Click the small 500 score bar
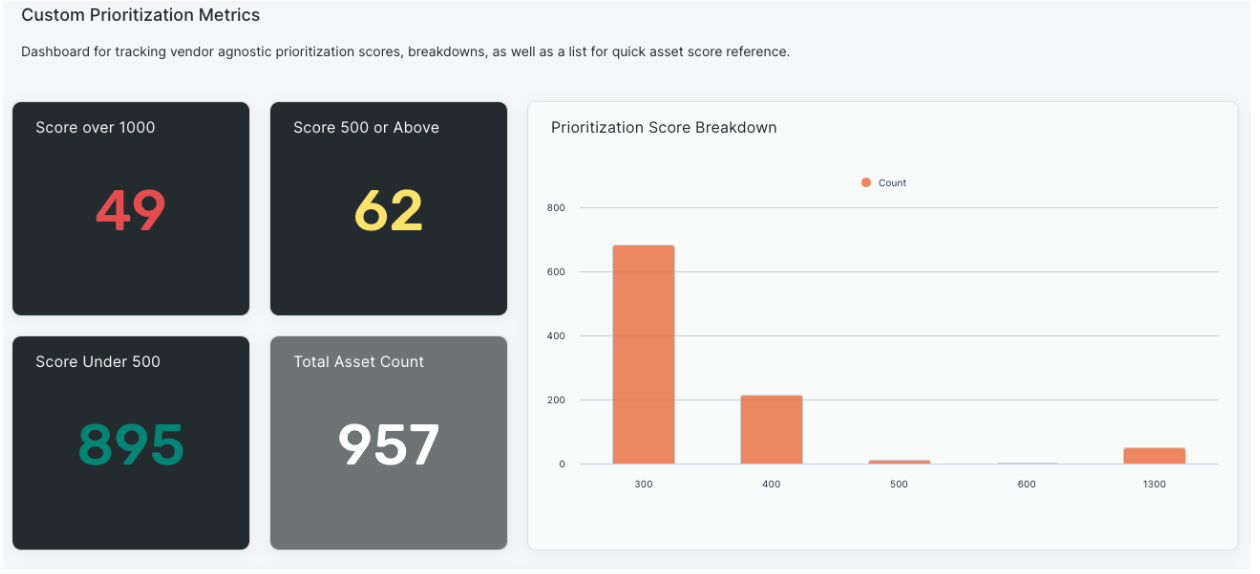Viewport: 1260px width, 574px height. click(x=899, y=462)
